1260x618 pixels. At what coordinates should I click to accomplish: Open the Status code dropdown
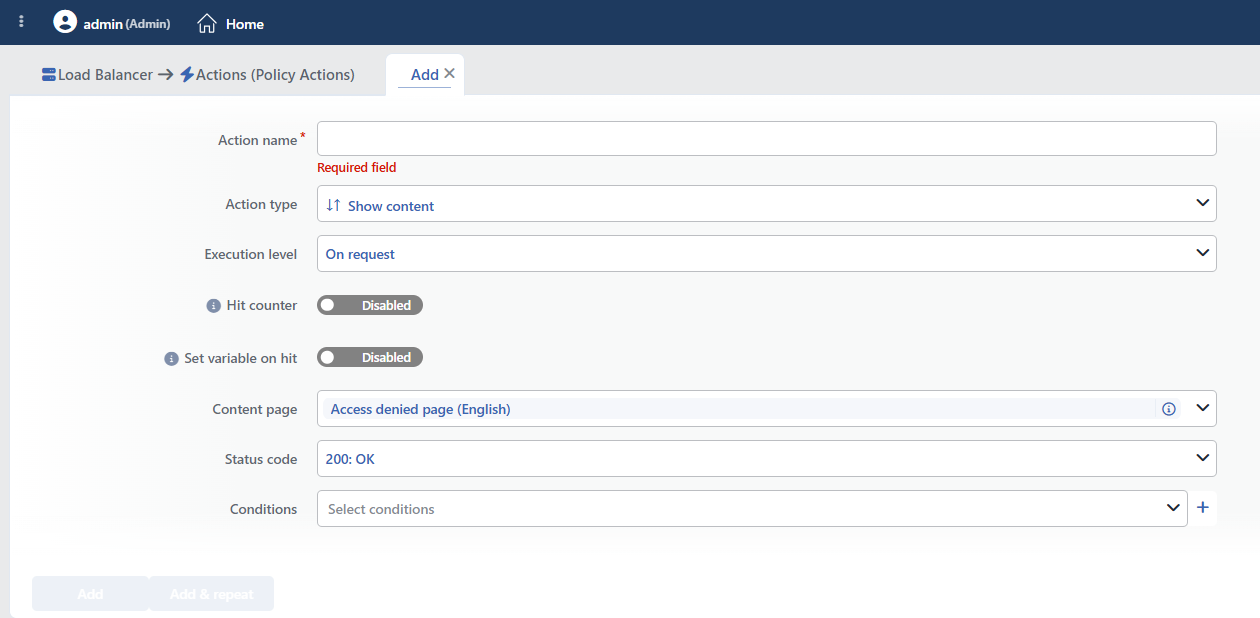click(x=766, y=459)
